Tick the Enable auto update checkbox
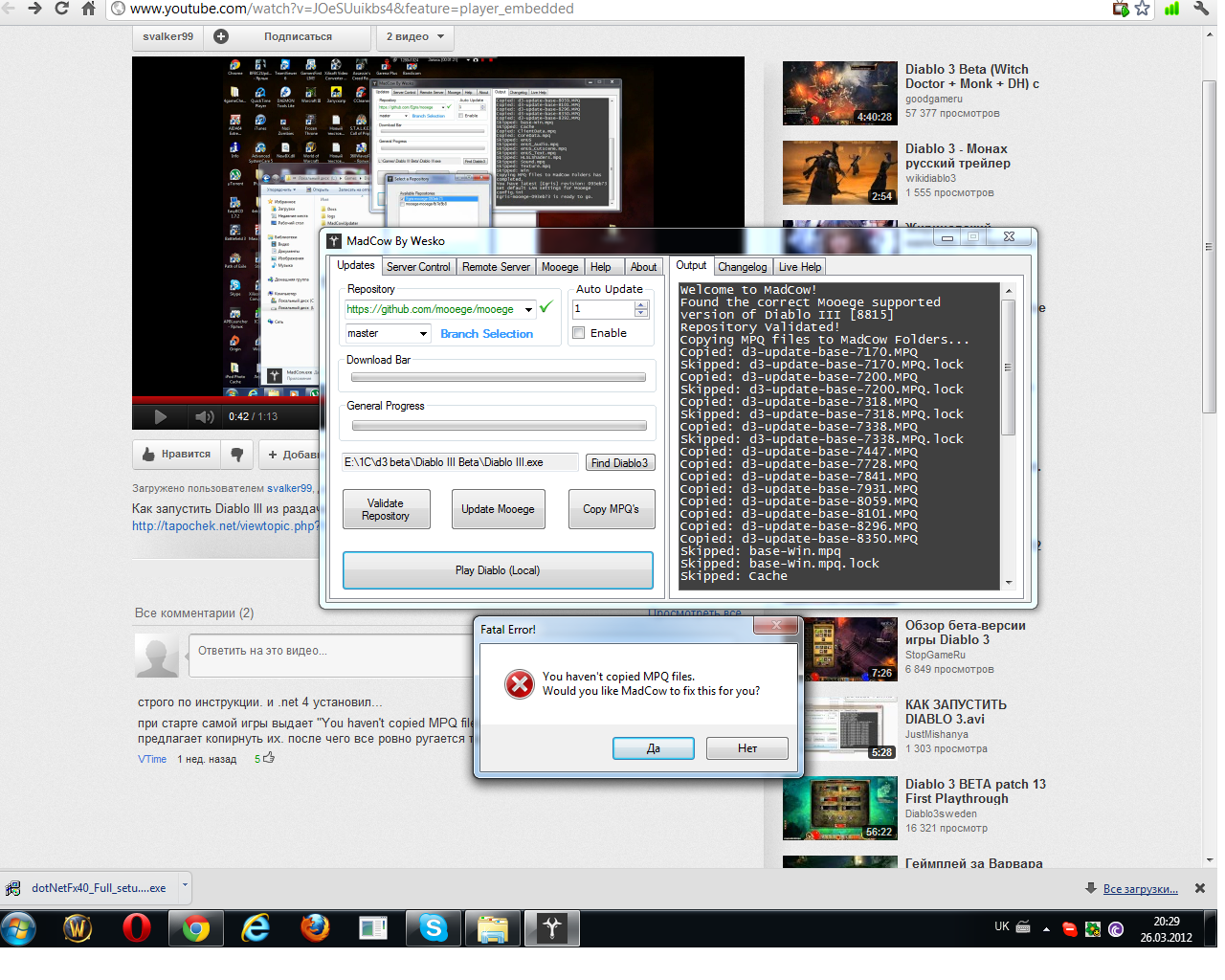 pyautogui.click(x=579, y=333)
